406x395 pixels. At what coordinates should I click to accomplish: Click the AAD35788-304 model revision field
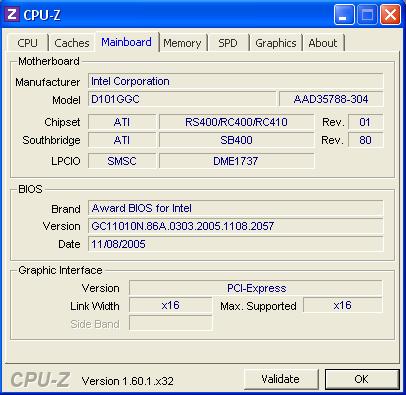(331, 99)
